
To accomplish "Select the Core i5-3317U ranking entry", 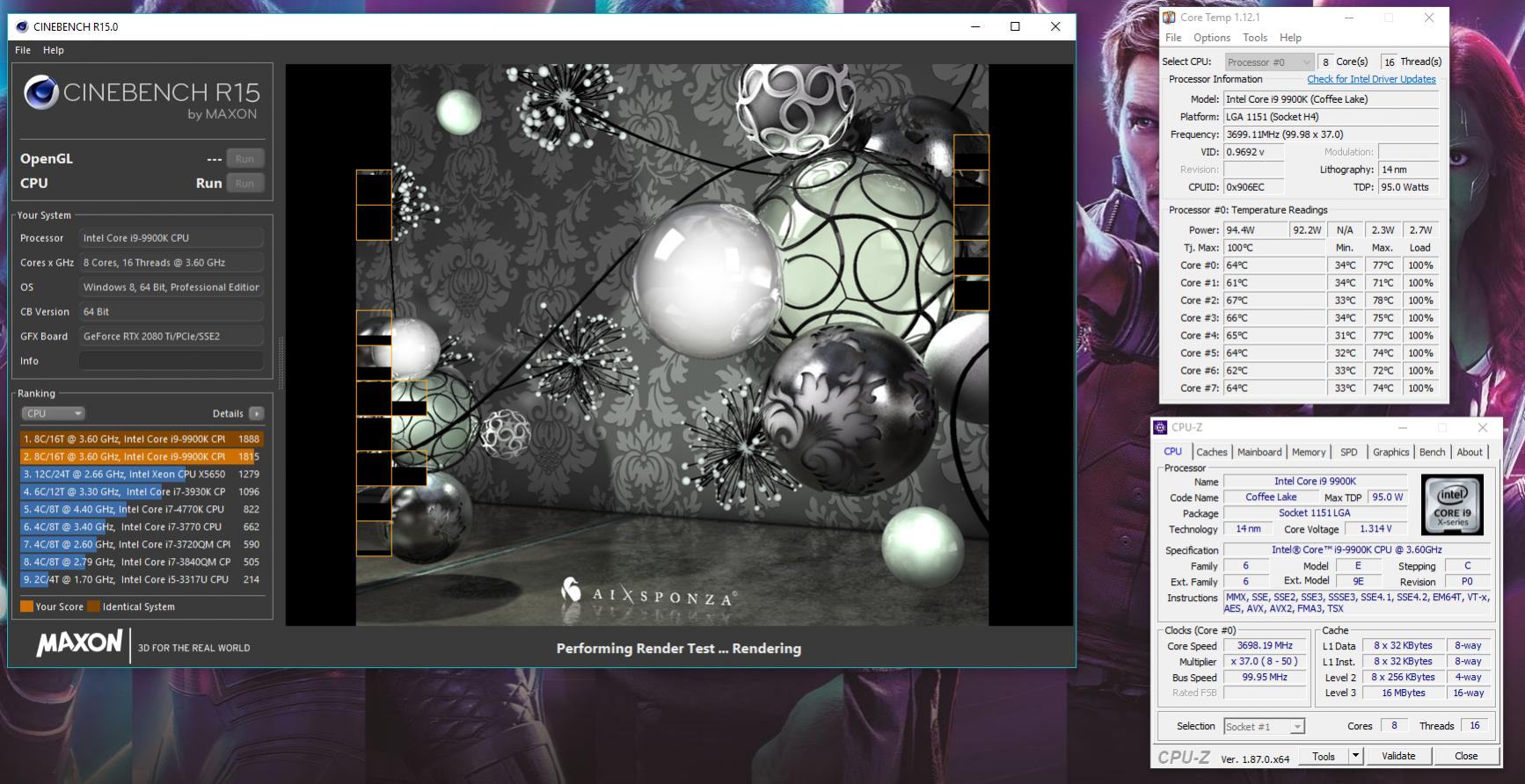I will pos(142,579).
